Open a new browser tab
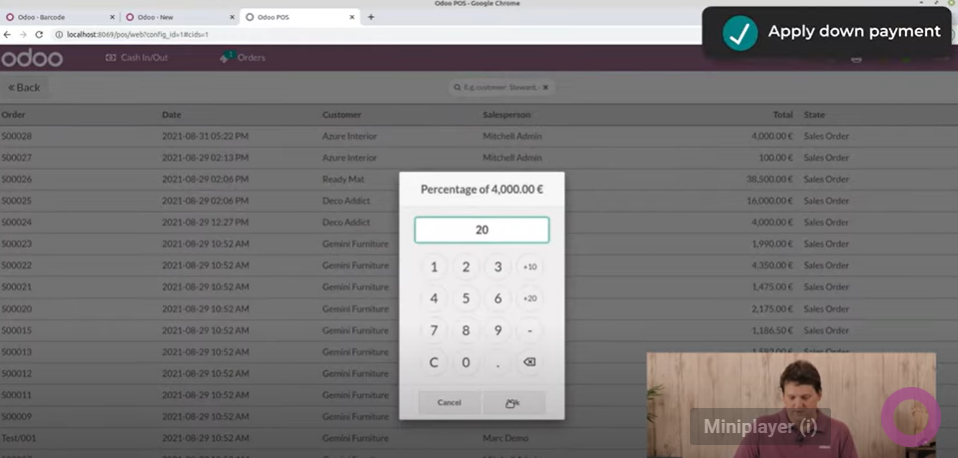This screenshot has width=958, height=458. tap(370, 17)
